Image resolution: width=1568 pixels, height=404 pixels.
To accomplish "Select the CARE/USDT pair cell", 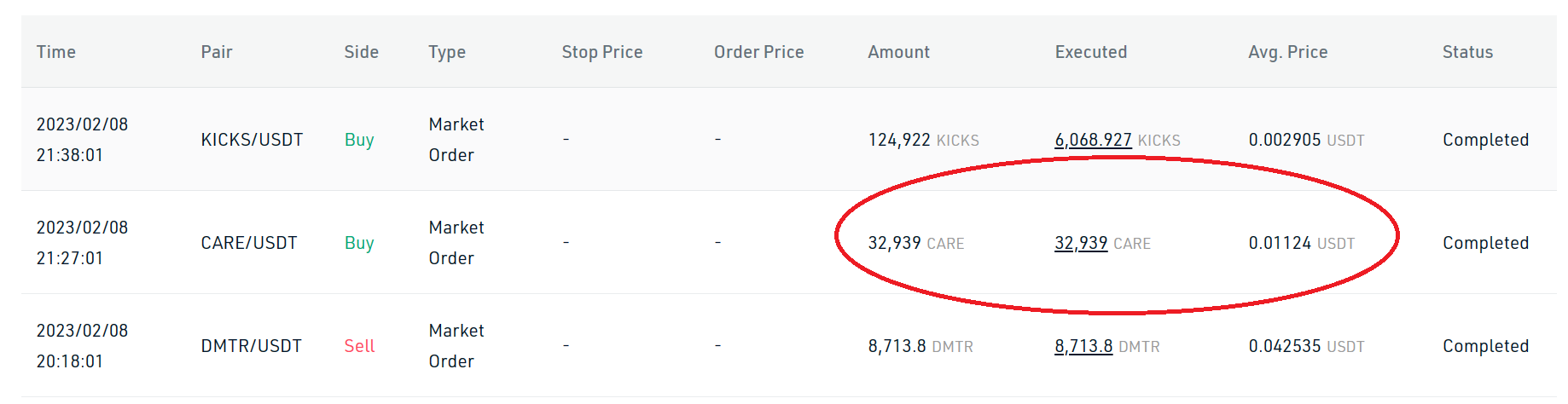I will (x=249, y=243).
